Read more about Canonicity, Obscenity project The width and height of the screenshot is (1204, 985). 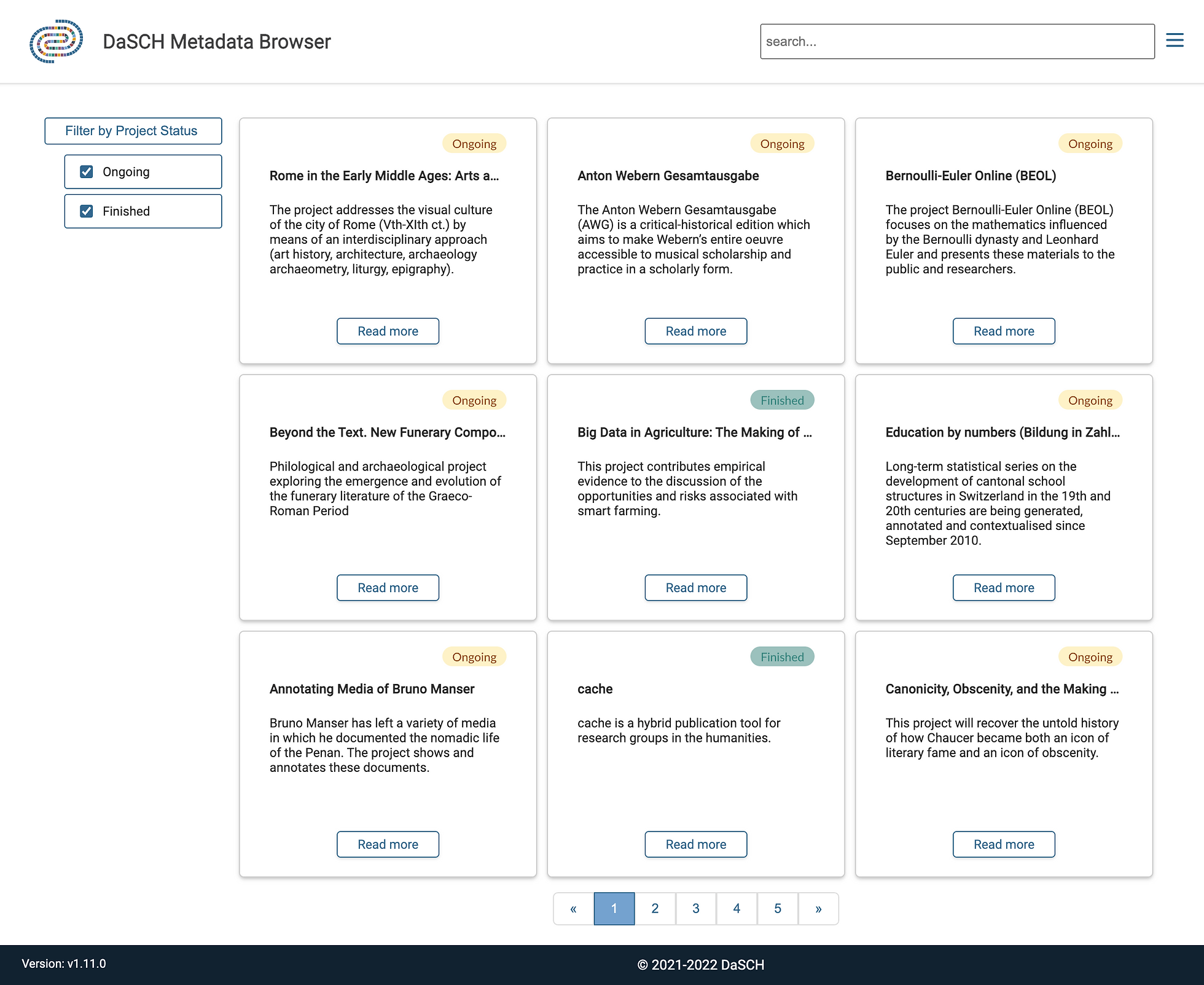pyautogui.click(x=1004, y=844)
